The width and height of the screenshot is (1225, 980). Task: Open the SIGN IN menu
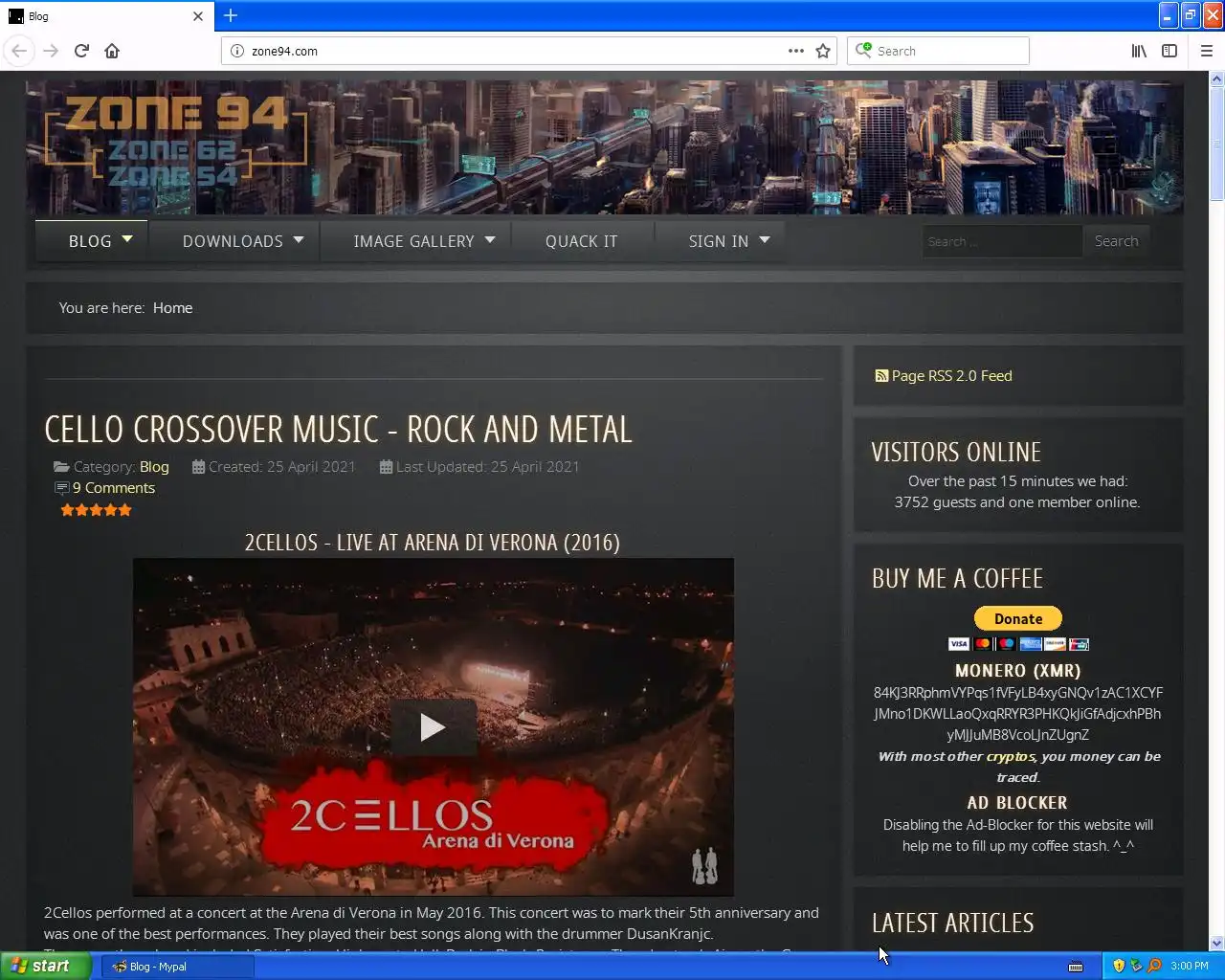(719, 241)
